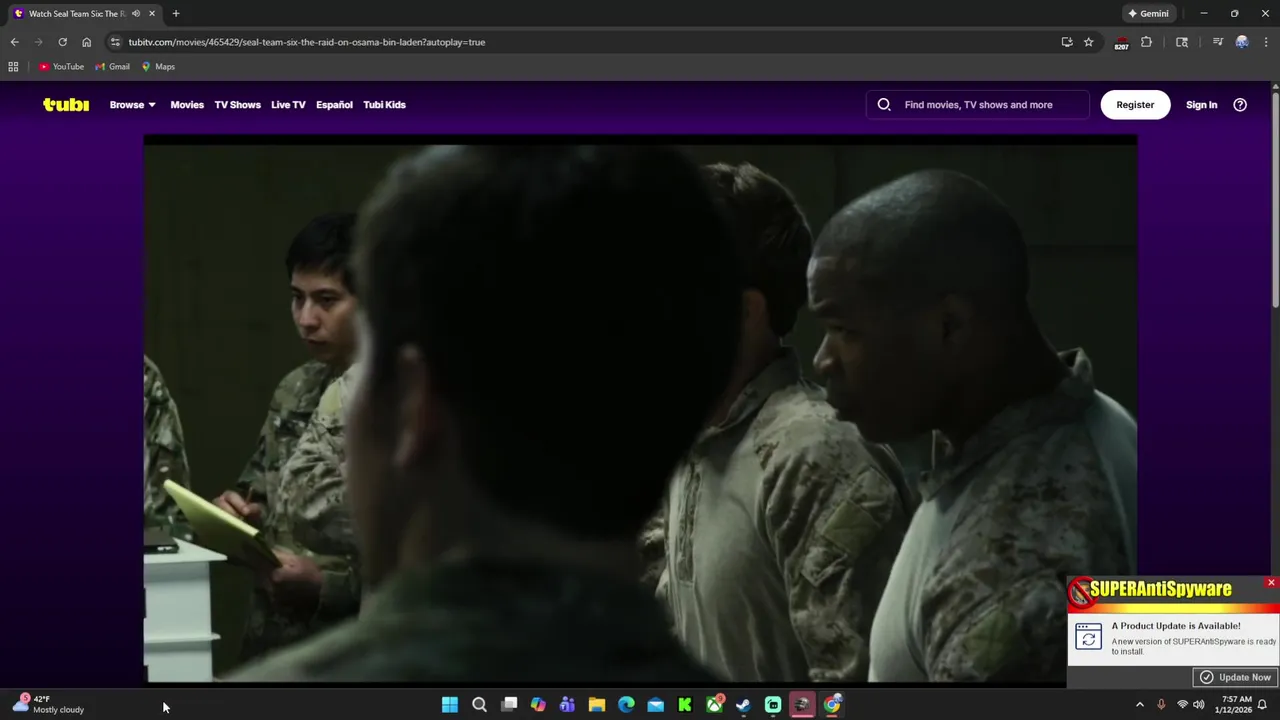
Task: Open the Chrome profile avatar
Action: [x=1242, y=42]
